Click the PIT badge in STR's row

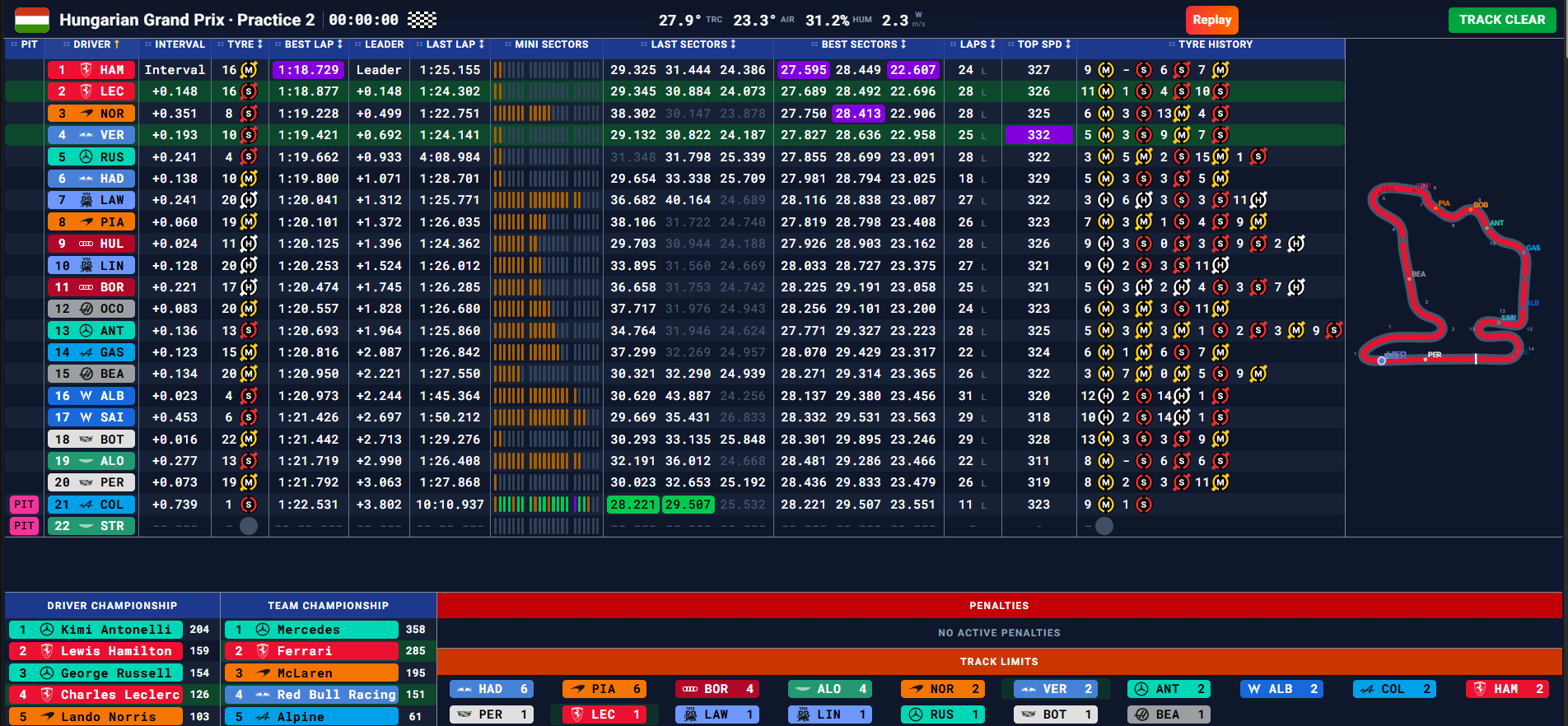tap(25, 526)
